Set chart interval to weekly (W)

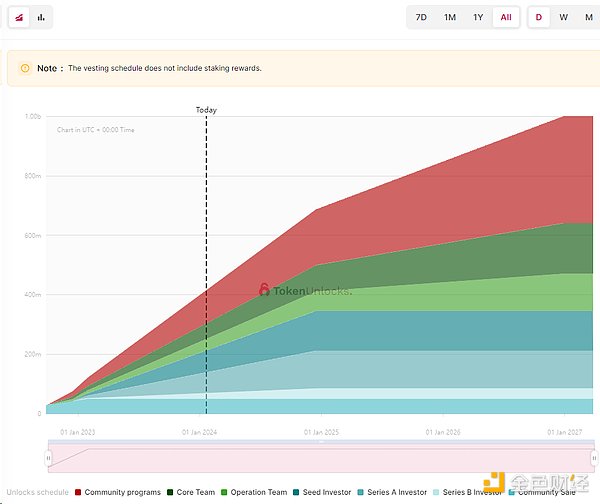(564, 17)
